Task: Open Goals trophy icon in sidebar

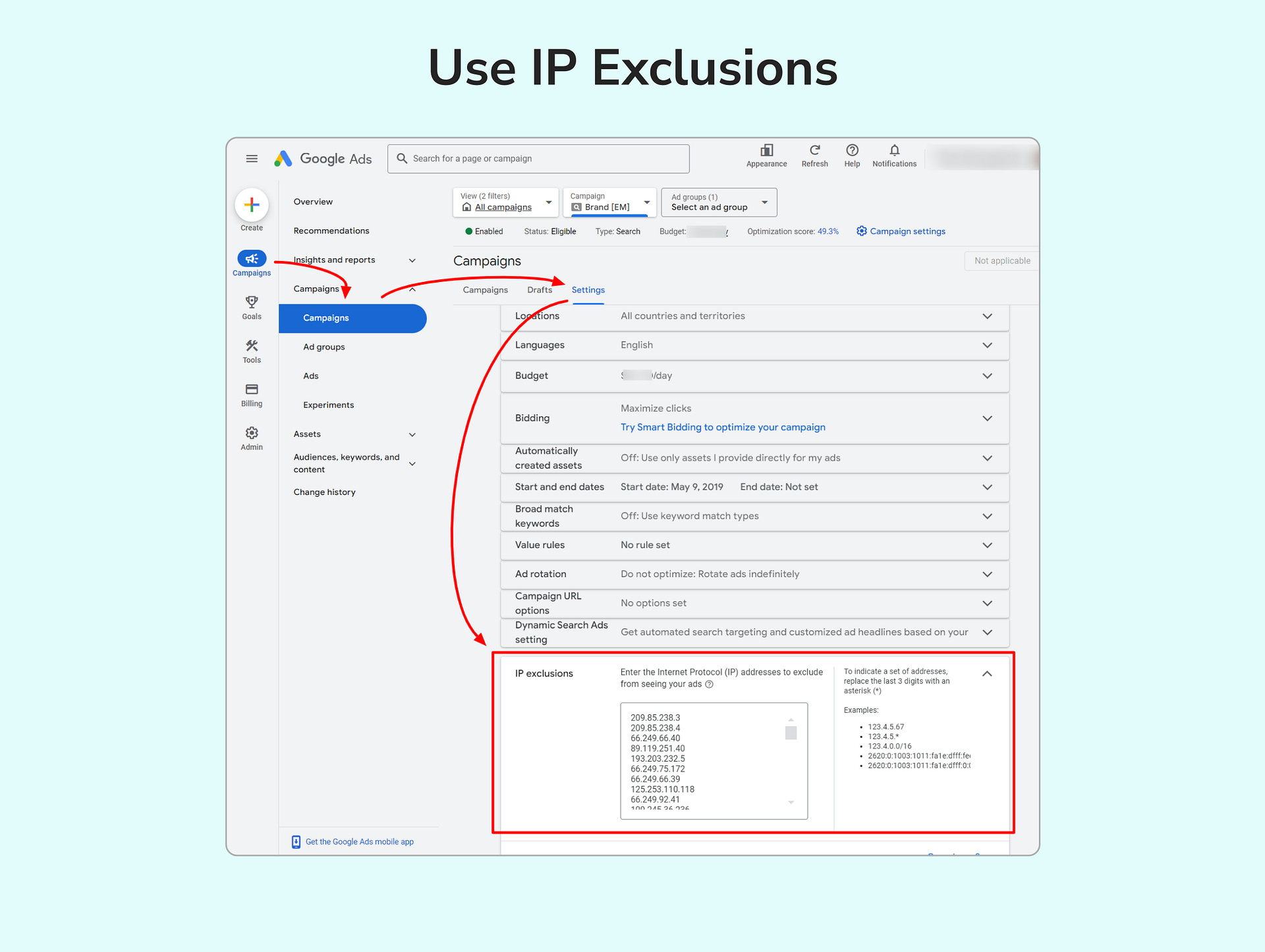Action: [252, 302]
